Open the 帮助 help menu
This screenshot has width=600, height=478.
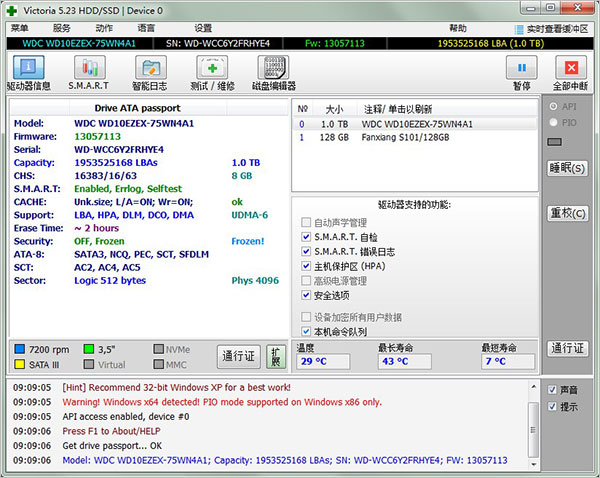pyautogui.click(x=458, y=28)
